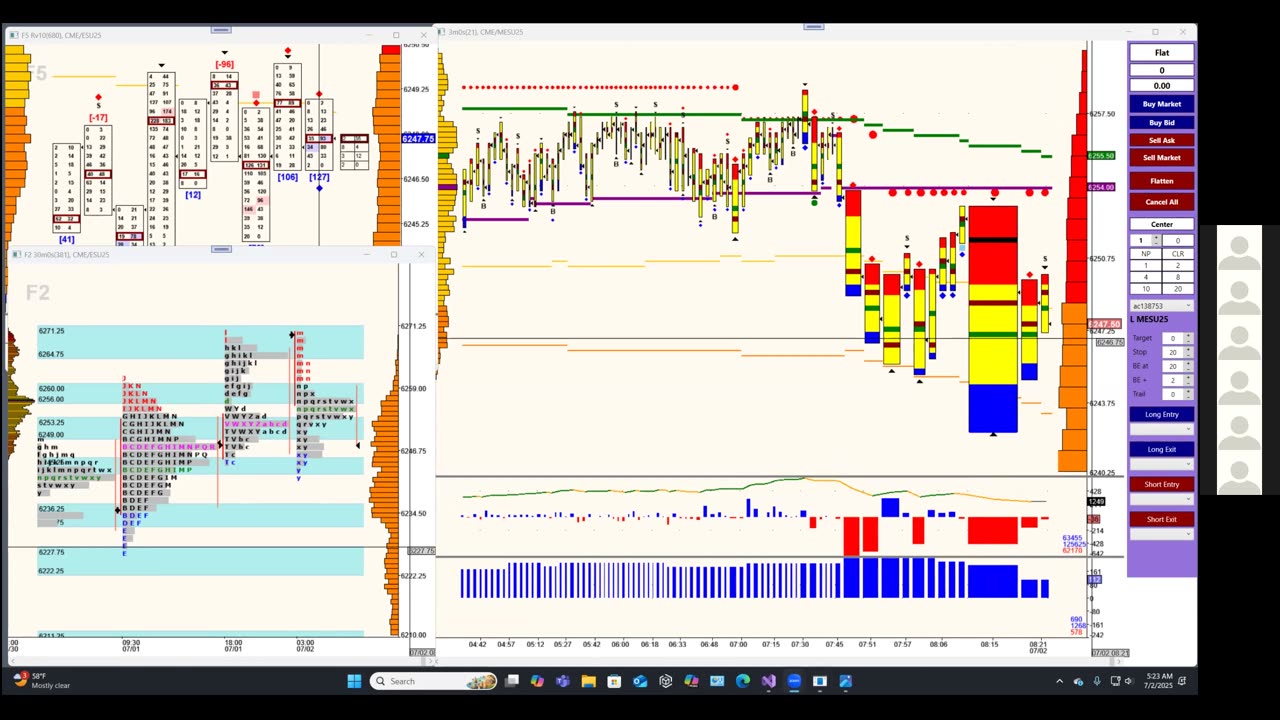1280x720 pixels.
Task: Click the Trail value field
Action: pos(1173,394)
